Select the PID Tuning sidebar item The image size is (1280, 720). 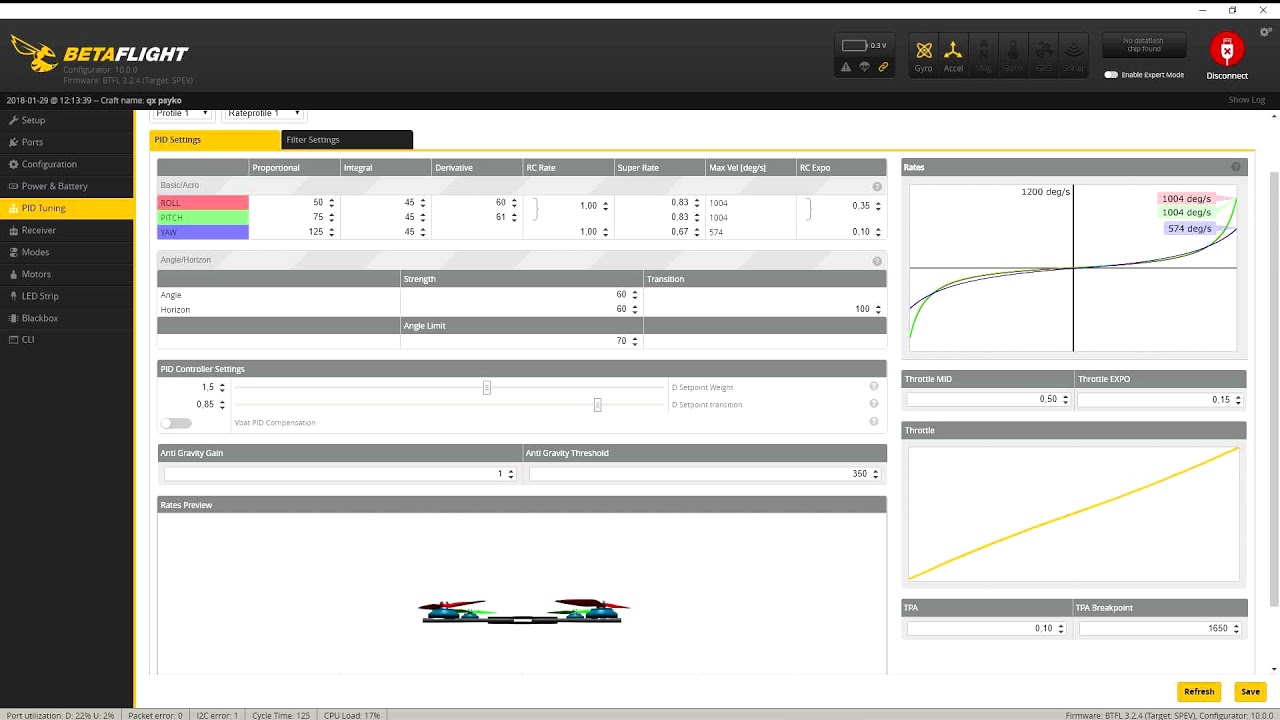[x=66, y=208]
